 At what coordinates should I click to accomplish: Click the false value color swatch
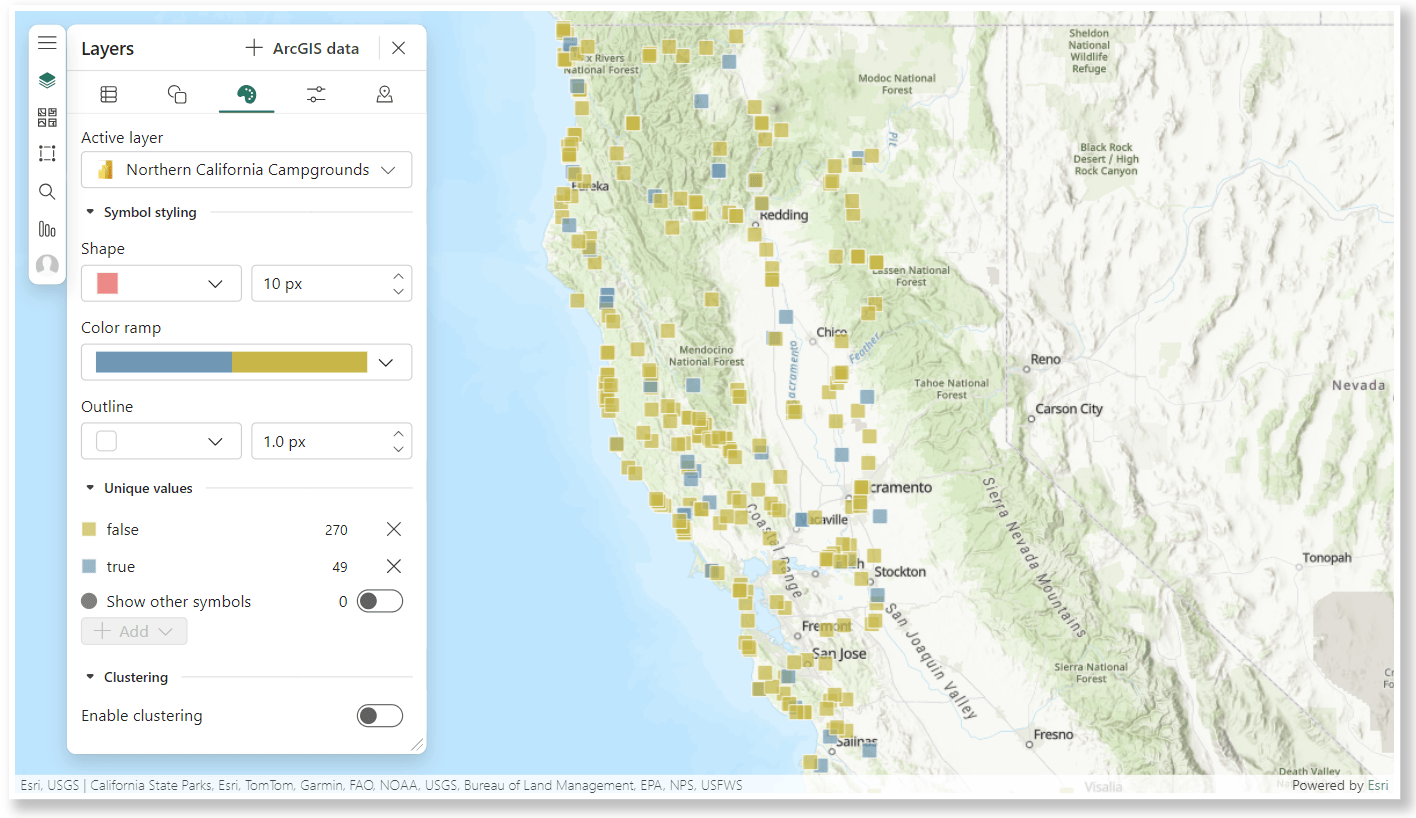[89, 529]
